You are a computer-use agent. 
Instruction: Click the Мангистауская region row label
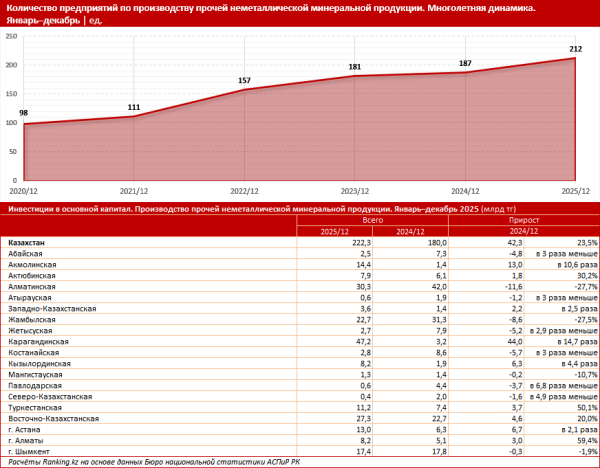tap(36, 375)
